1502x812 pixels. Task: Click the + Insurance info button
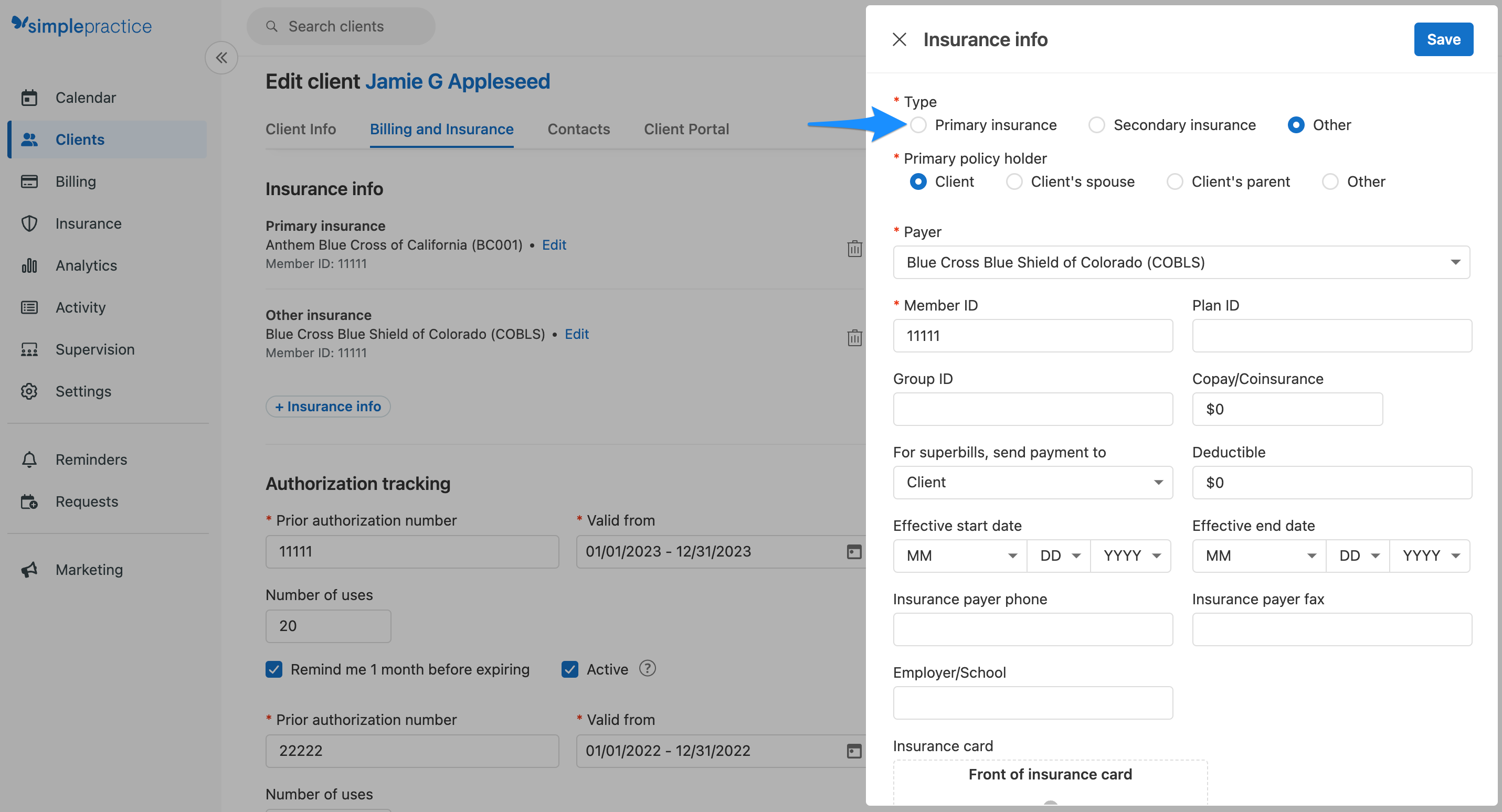tap(327, 407)
